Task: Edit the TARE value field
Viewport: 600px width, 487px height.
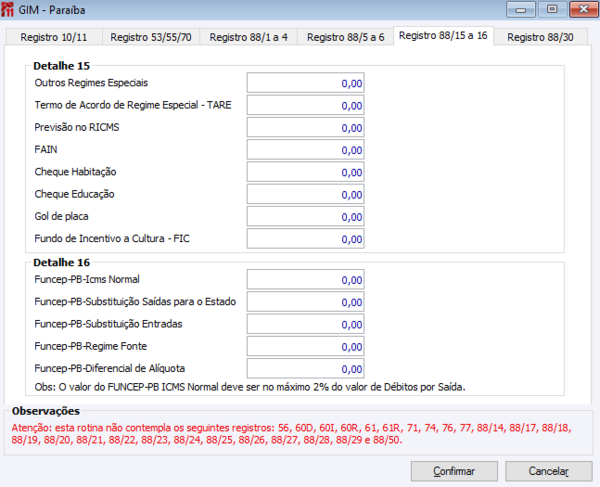Action: coord(305,105)
